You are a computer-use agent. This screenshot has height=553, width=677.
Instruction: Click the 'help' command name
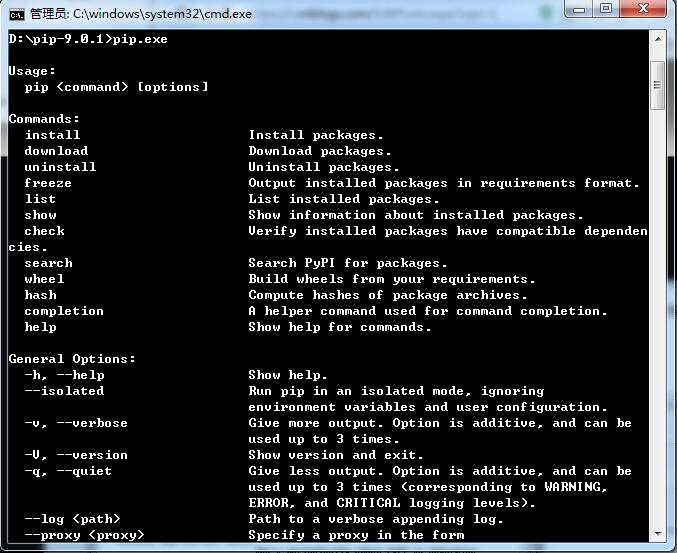coord(40,327)
